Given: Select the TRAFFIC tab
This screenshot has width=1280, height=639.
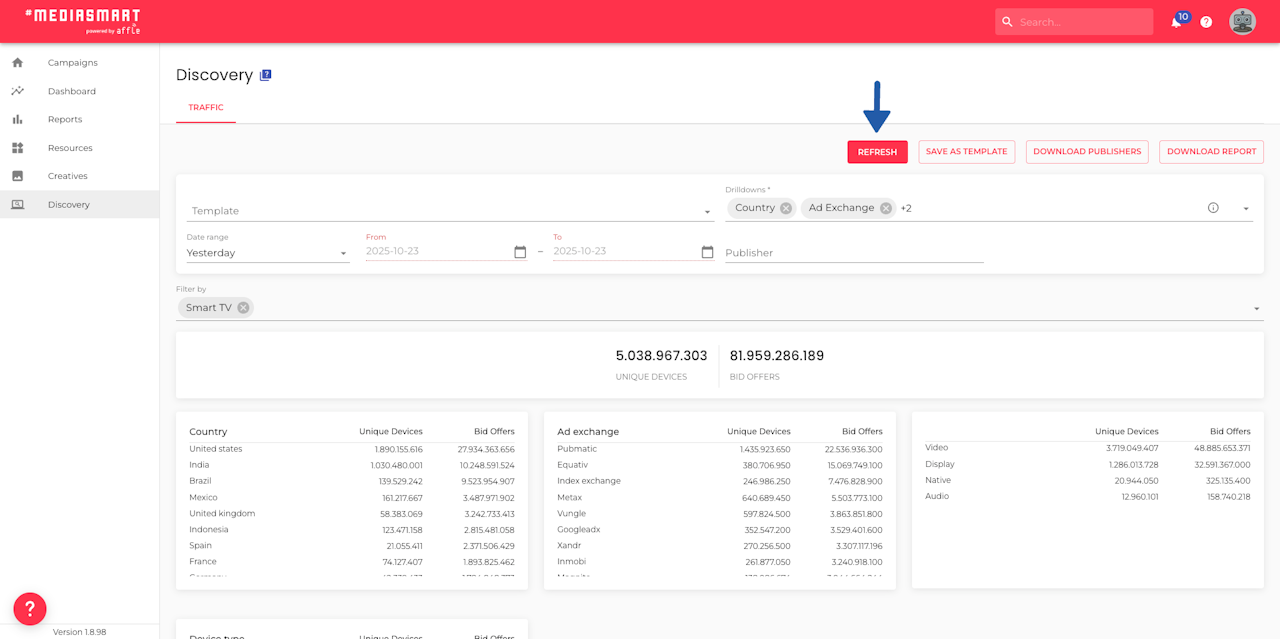Looking at the screenshot, I should pos(206,107).
